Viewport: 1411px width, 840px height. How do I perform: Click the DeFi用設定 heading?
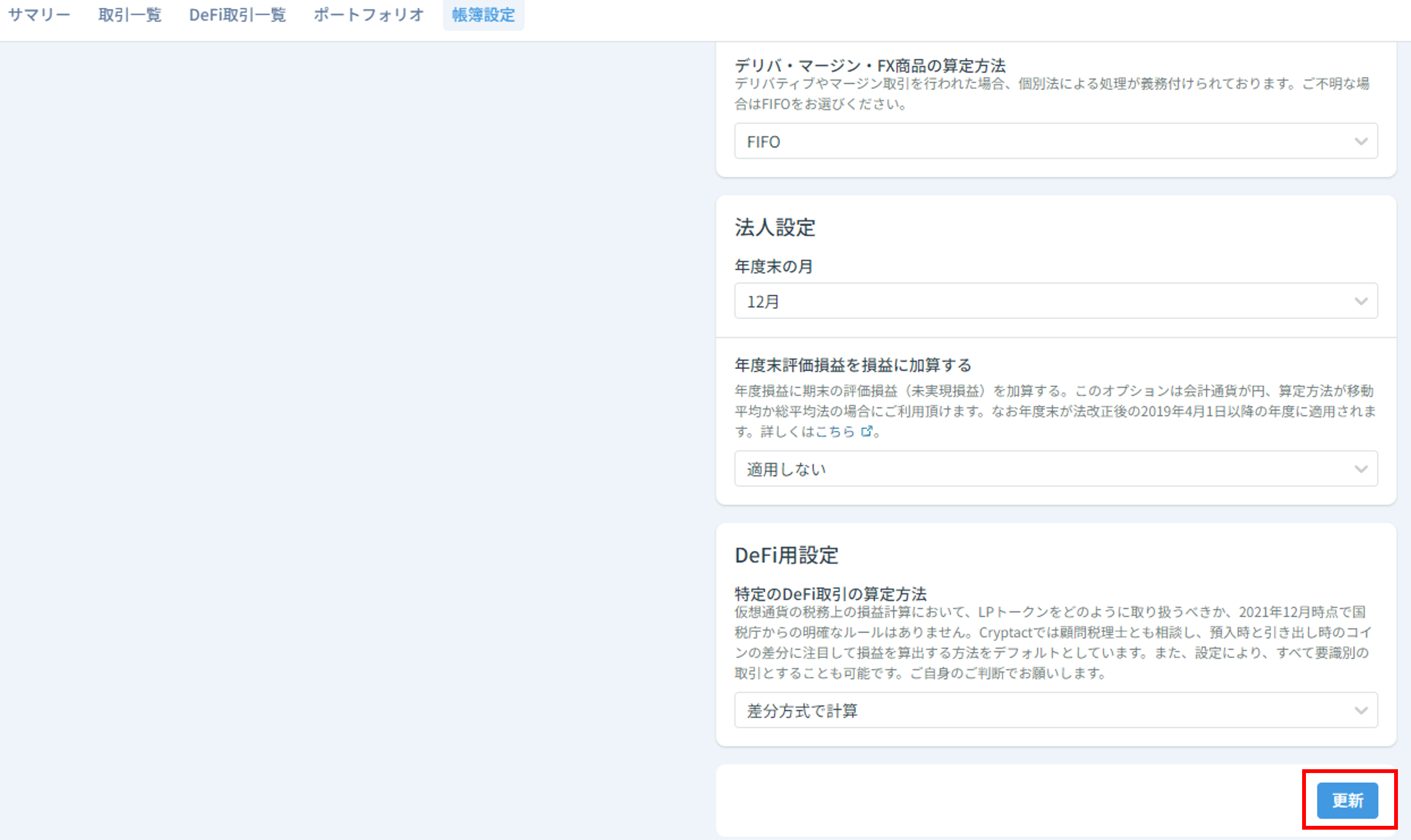(786, 555)
